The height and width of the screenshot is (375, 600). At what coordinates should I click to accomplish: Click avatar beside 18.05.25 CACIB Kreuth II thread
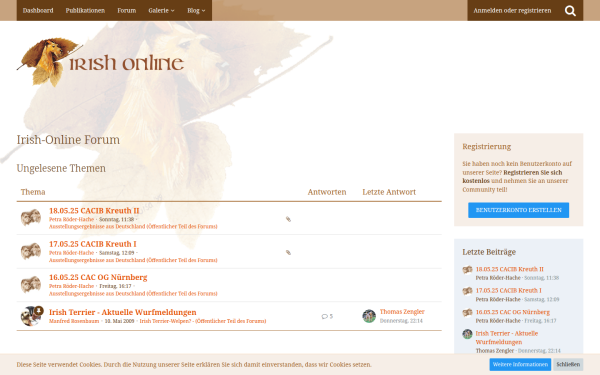click(31, 218)
